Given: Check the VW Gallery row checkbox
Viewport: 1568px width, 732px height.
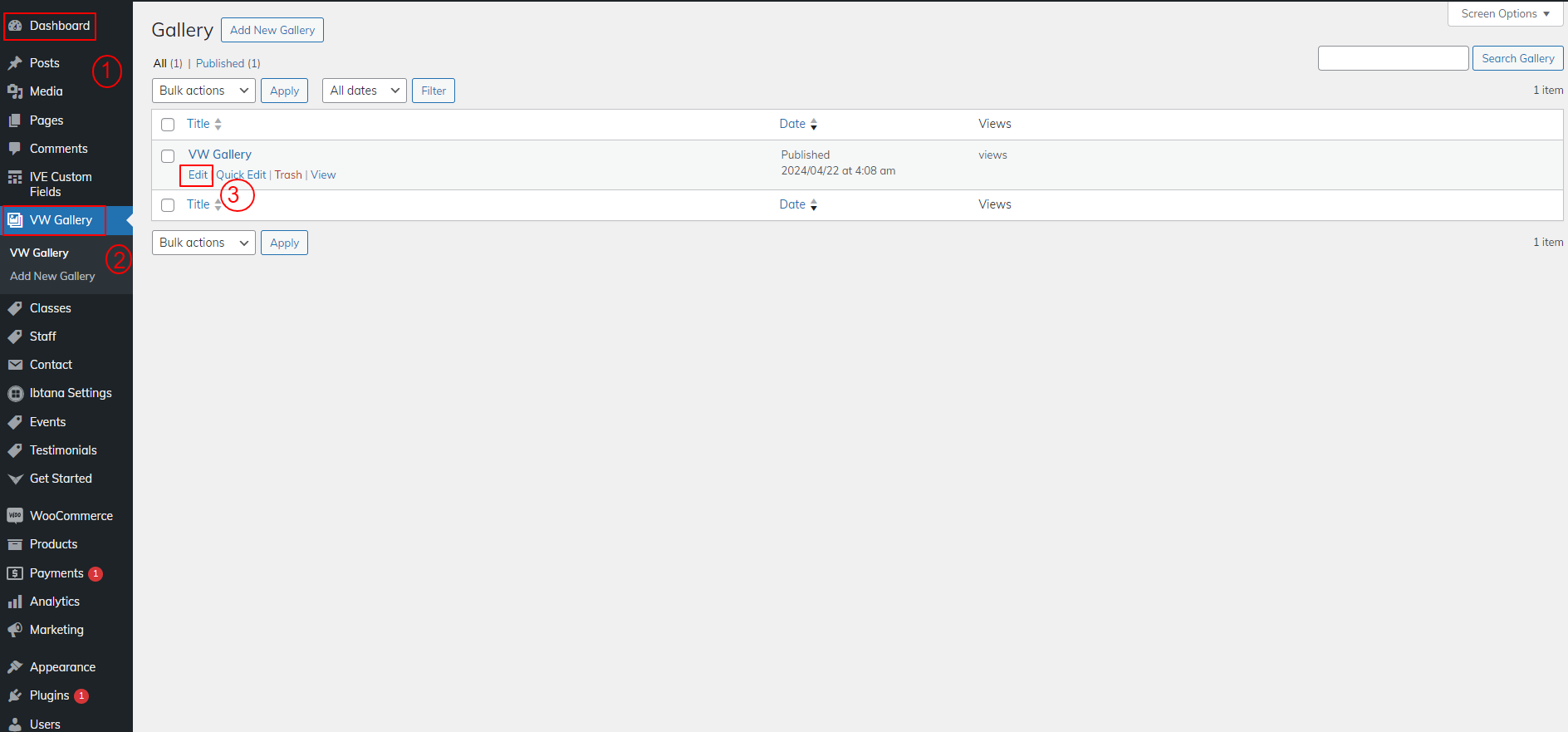Looking at the screenshot, I should coord(168,156).
